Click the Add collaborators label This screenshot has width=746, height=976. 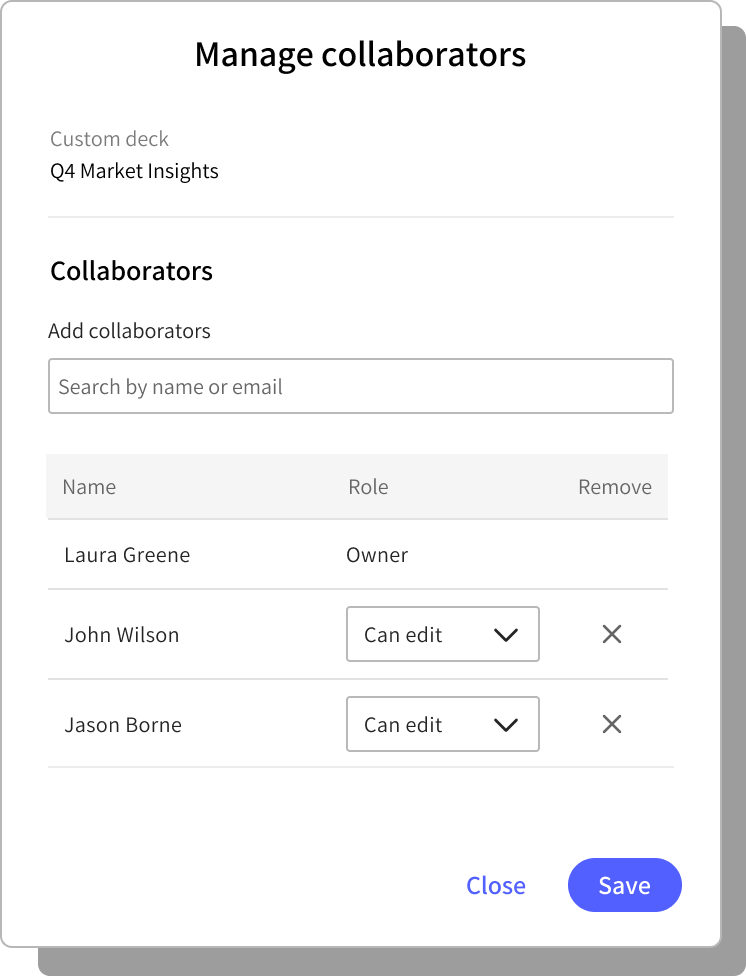[130, 331]
